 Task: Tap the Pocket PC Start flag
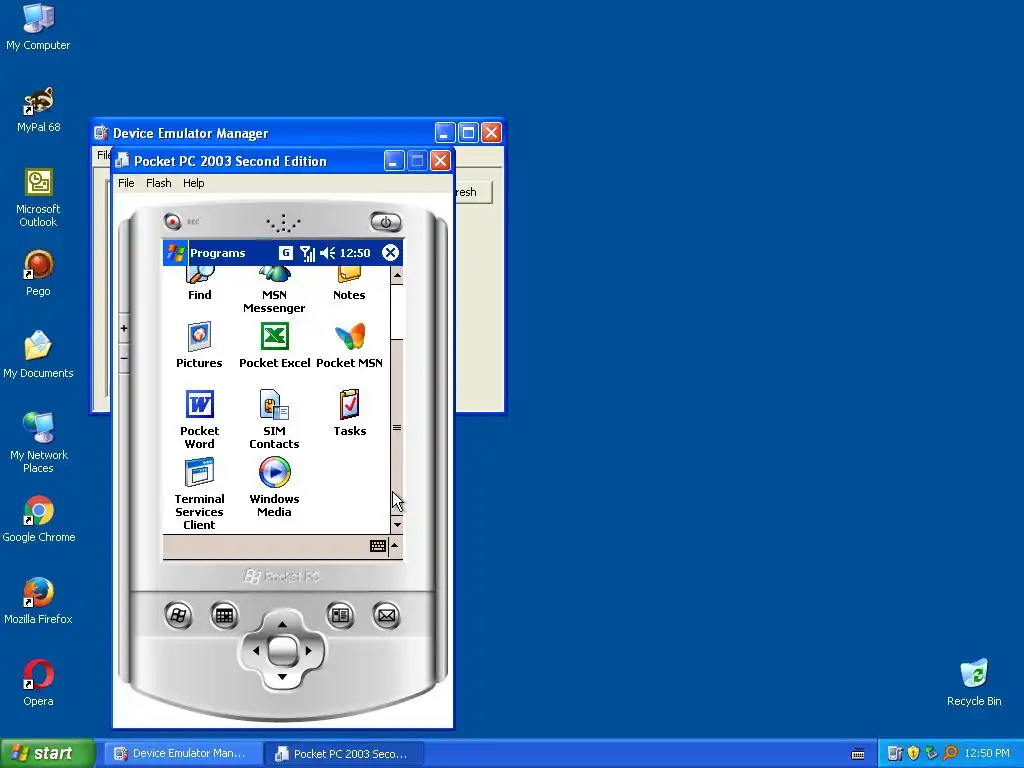pos(175,253)
